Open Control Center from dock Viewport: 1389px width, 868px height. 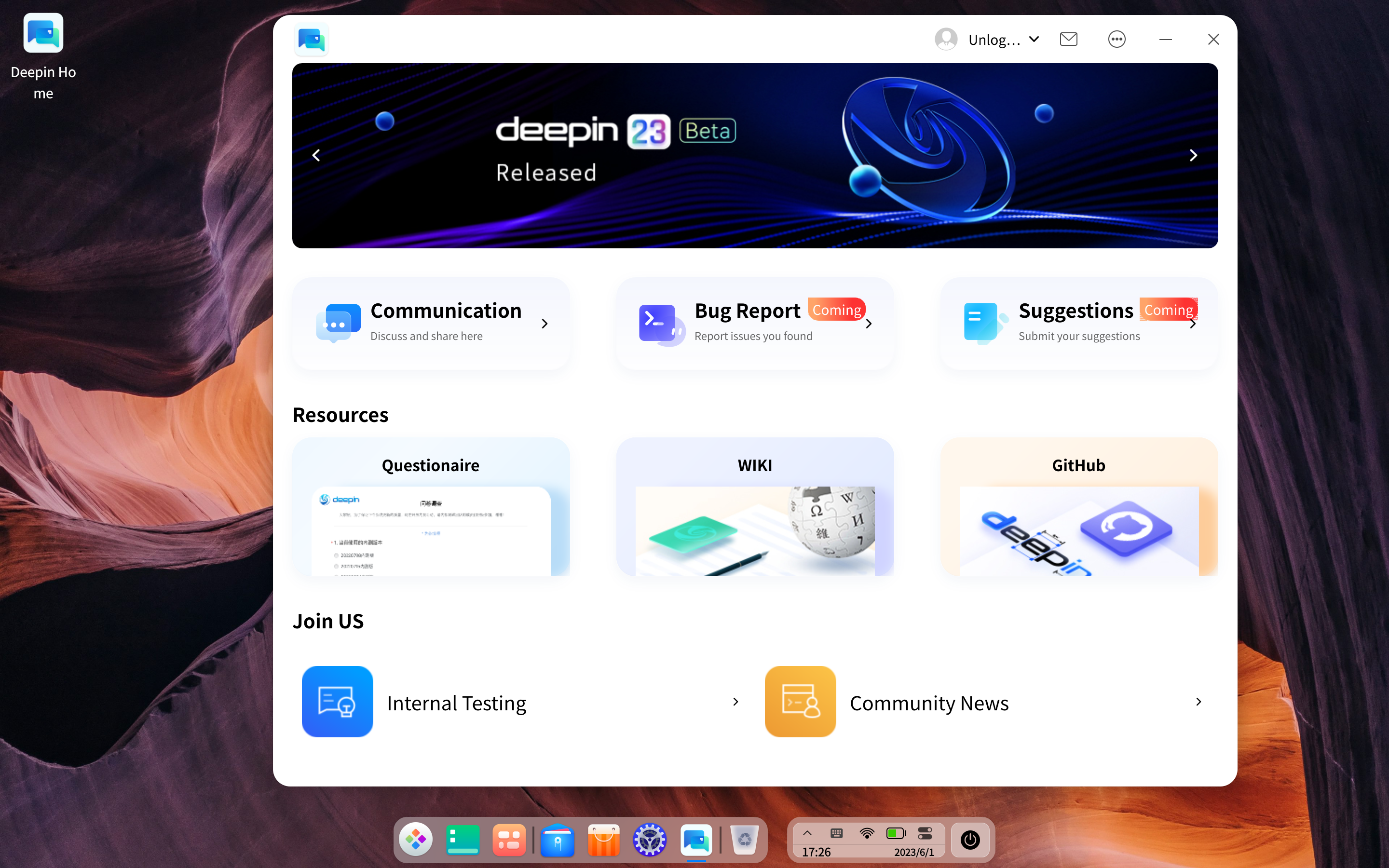650,840
